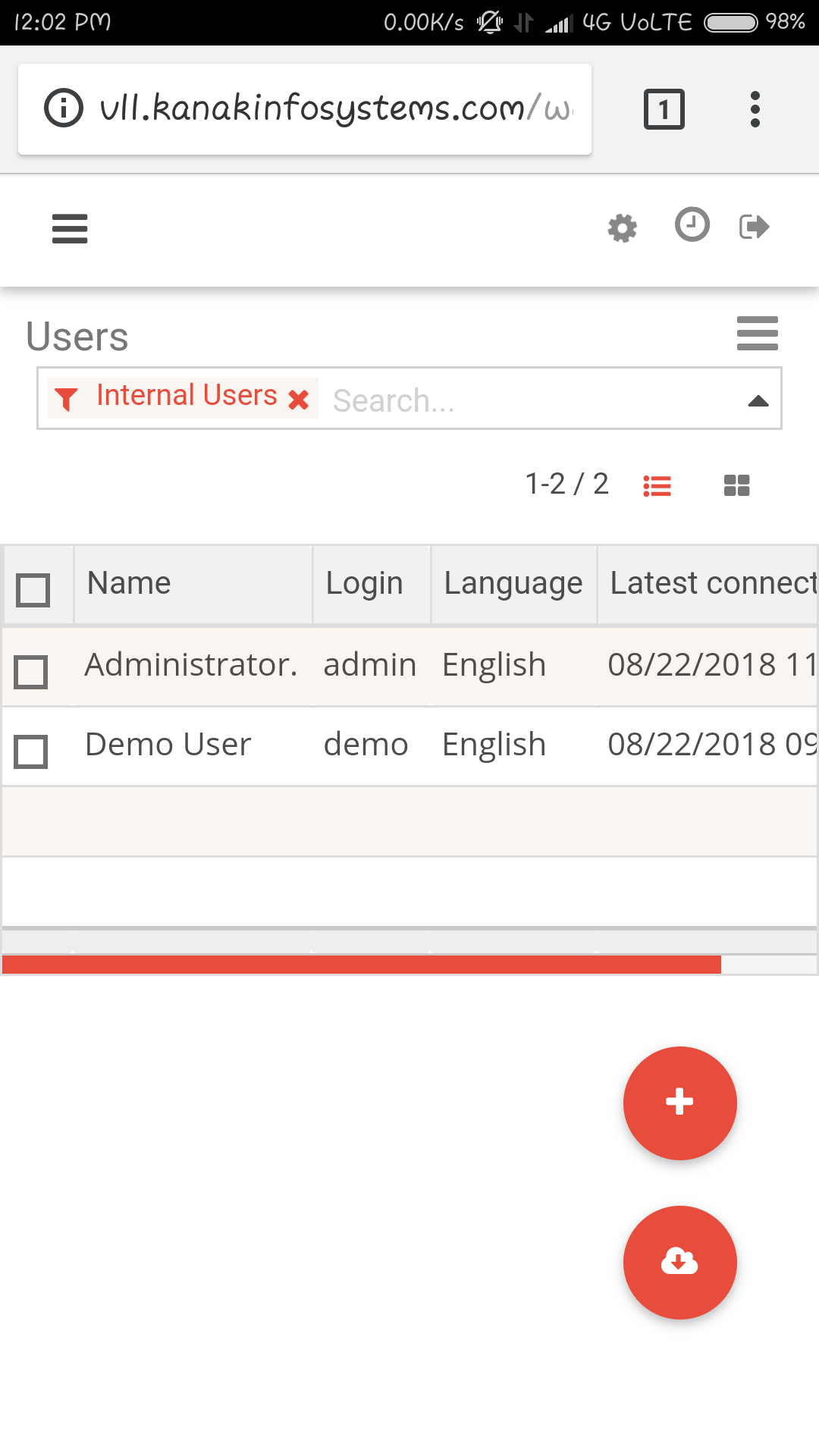819x1456 pixels.
Task: Click Administrator's English language cell
Action: coord(494,666)
